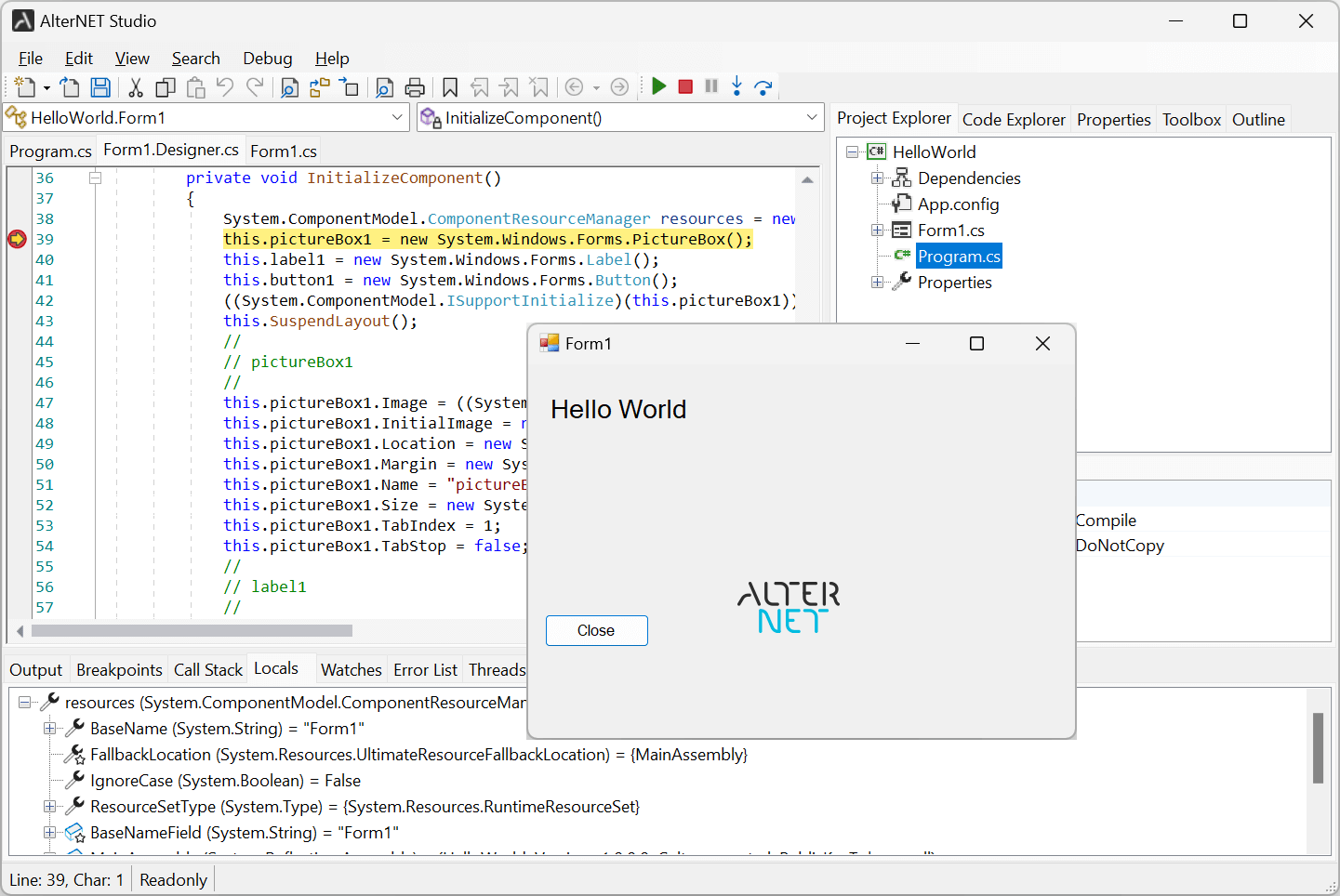Click the editor horizontal scrollbar thumb
1340x896 pixels.
192,630
